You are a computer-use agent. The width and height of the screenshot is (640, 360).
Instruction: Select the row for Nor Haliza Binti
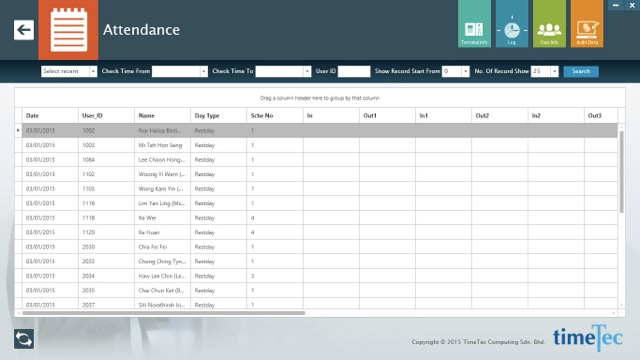point(320,131)
